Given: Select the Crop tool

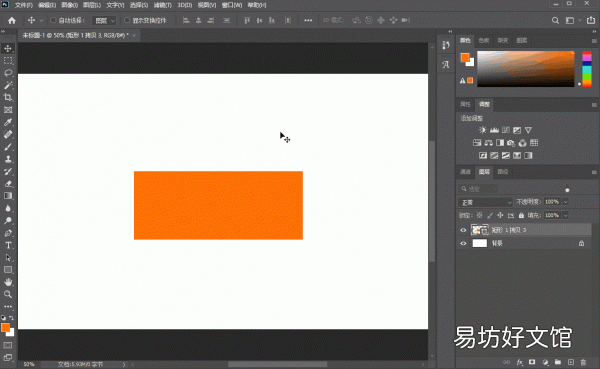Looking at the screenshot, I should tap(8, 97).
